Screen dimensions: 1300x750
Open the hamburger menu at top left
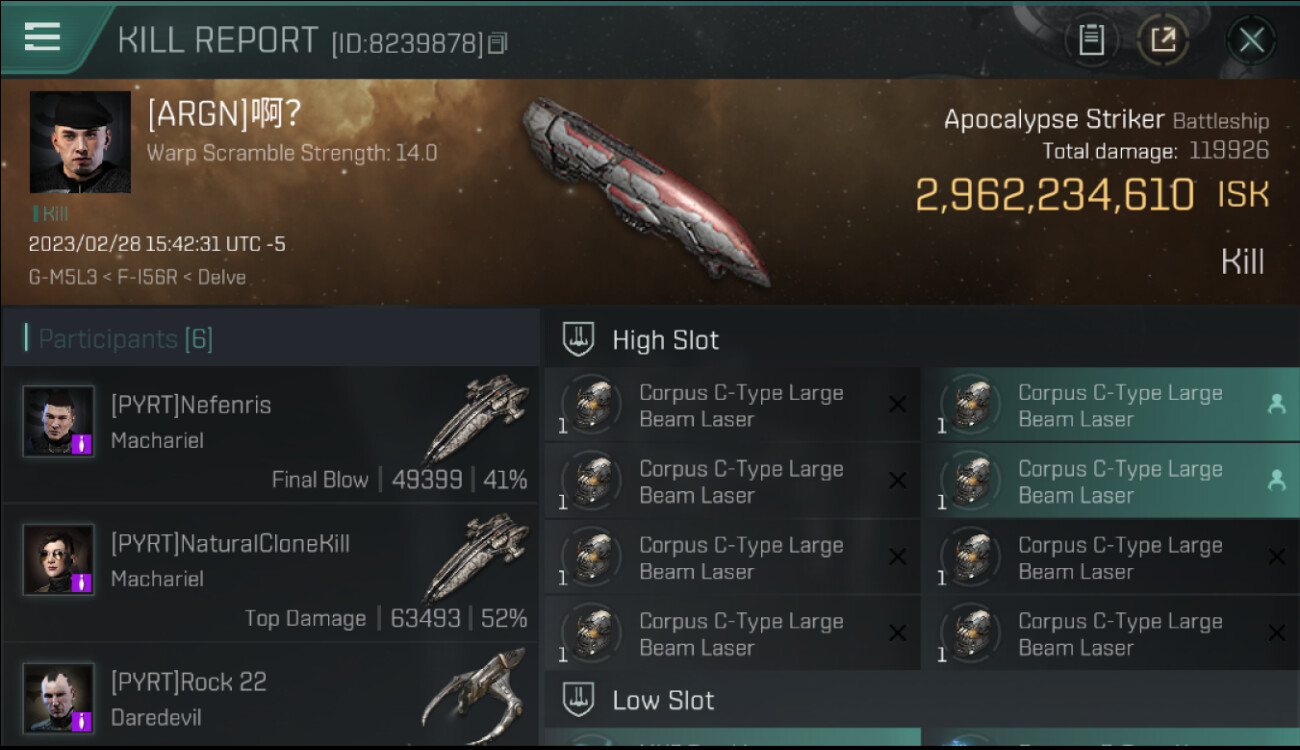[42, 37]
